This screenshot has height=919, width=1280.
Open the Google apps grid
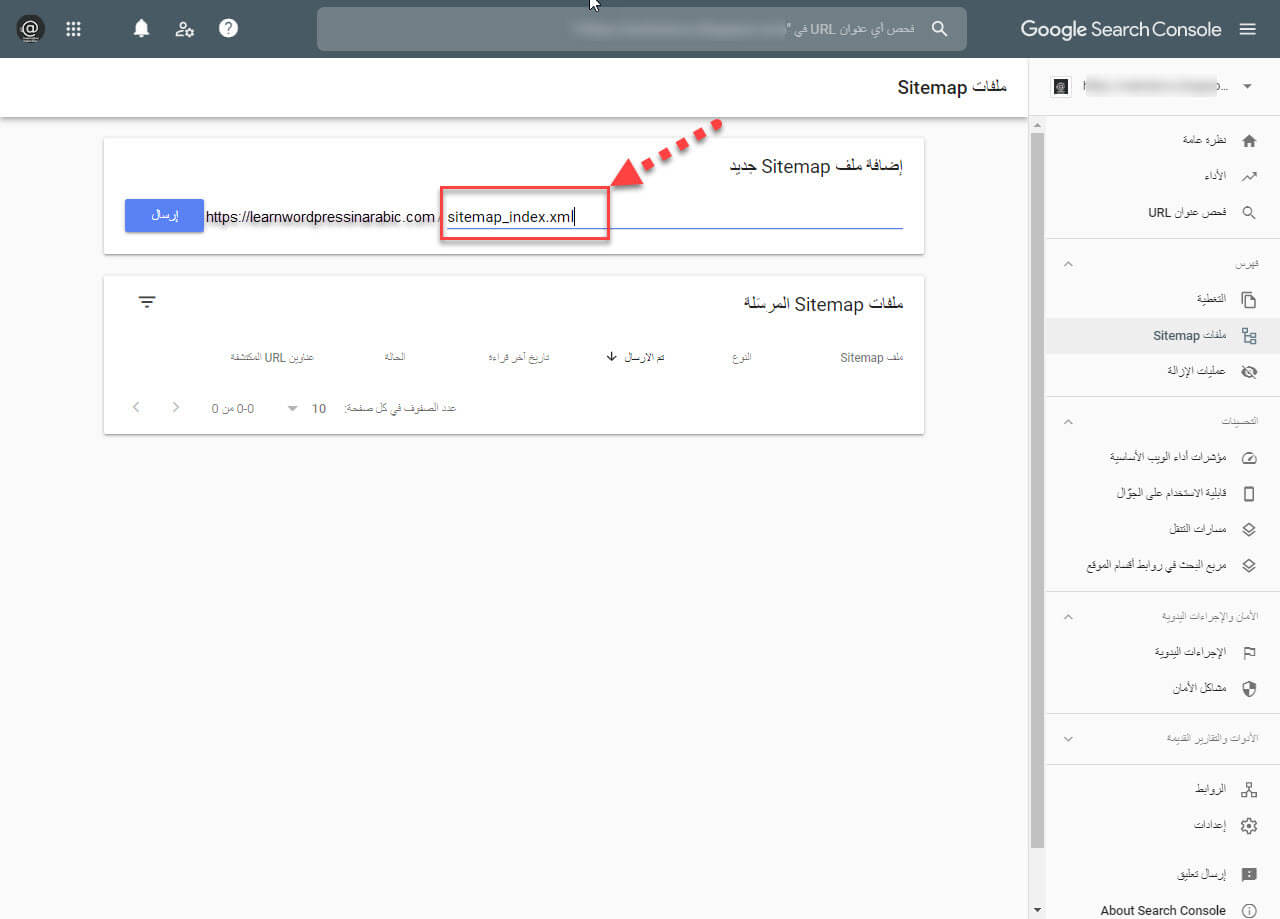pos(73,29)
